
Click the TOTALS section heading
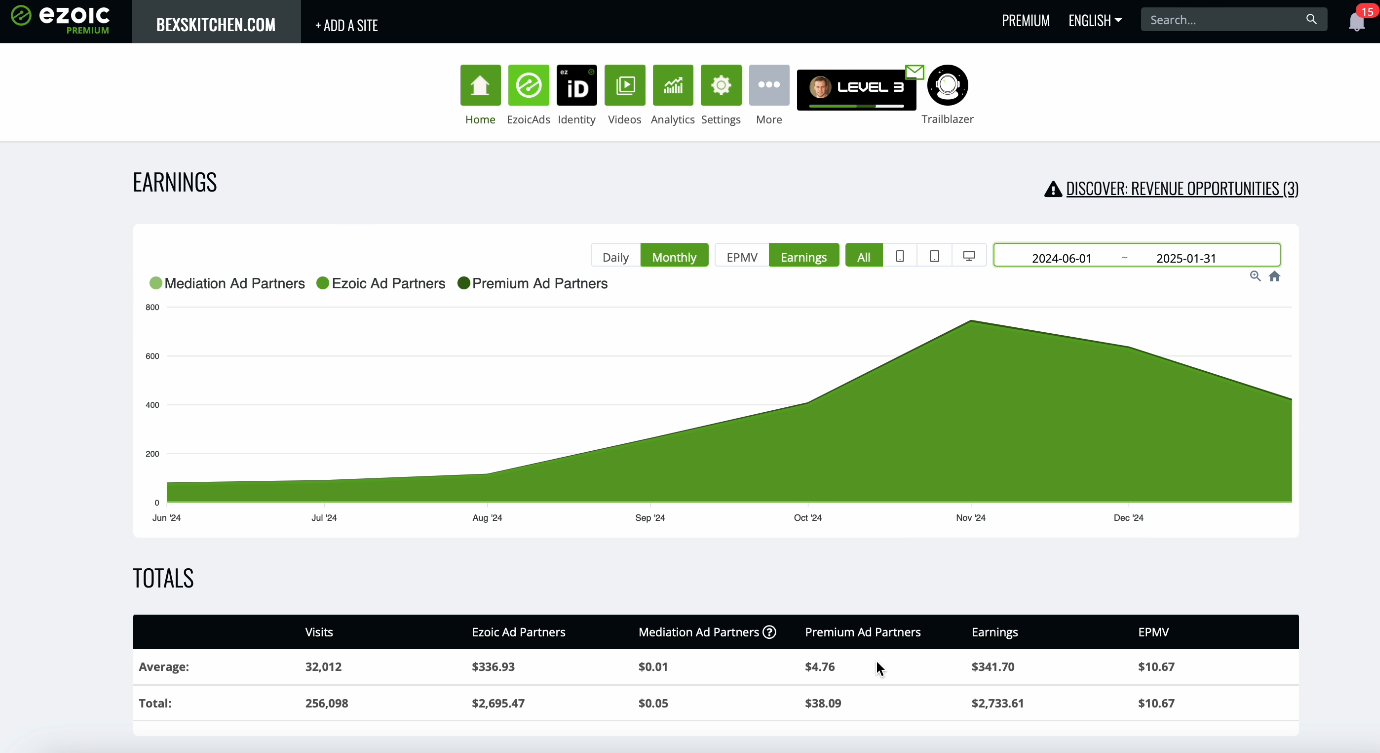pyautogui.click(x=163, y=578)
